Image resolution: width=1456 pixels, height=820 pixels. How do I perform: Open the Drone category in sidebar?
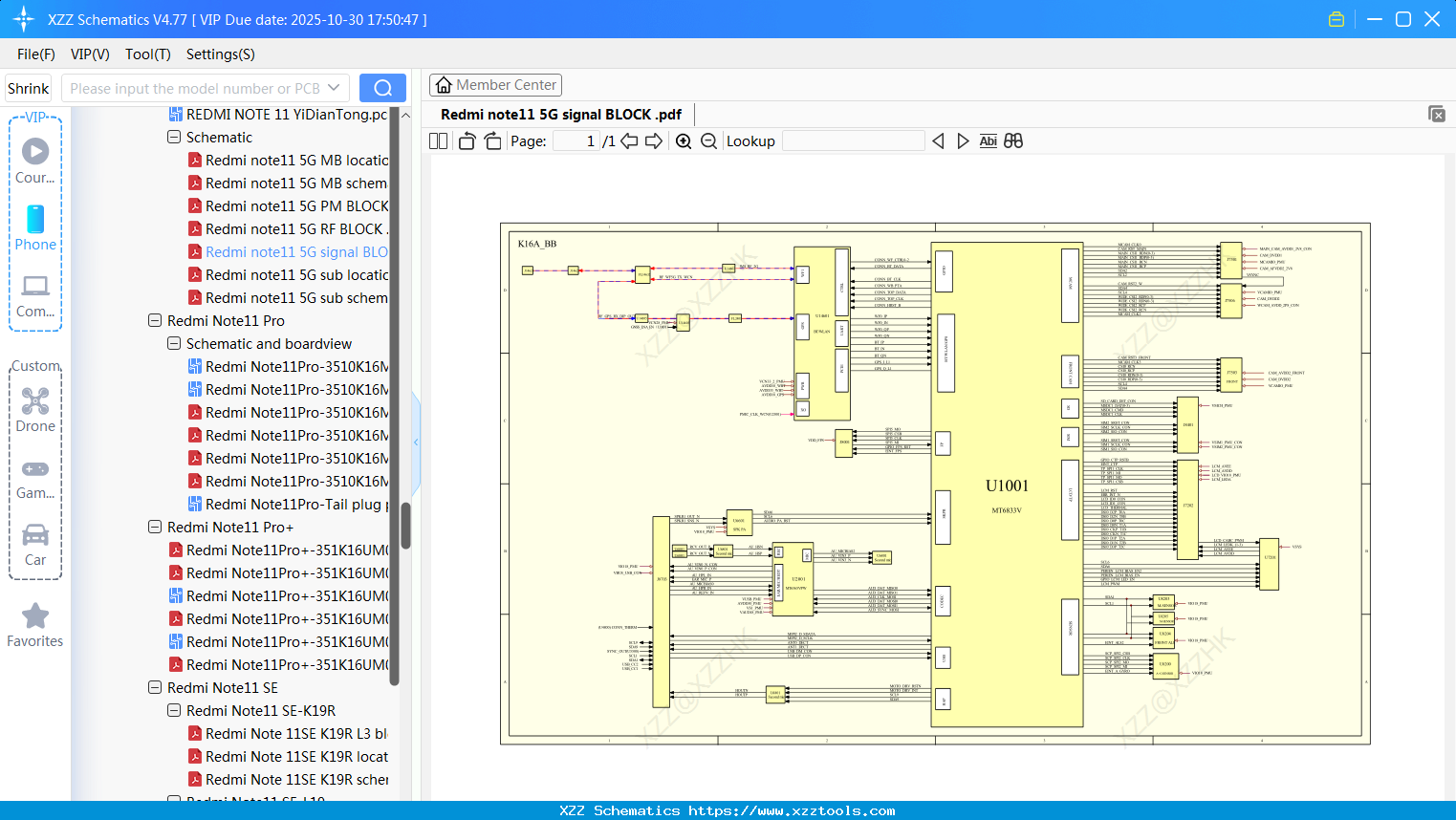[35, 409]
